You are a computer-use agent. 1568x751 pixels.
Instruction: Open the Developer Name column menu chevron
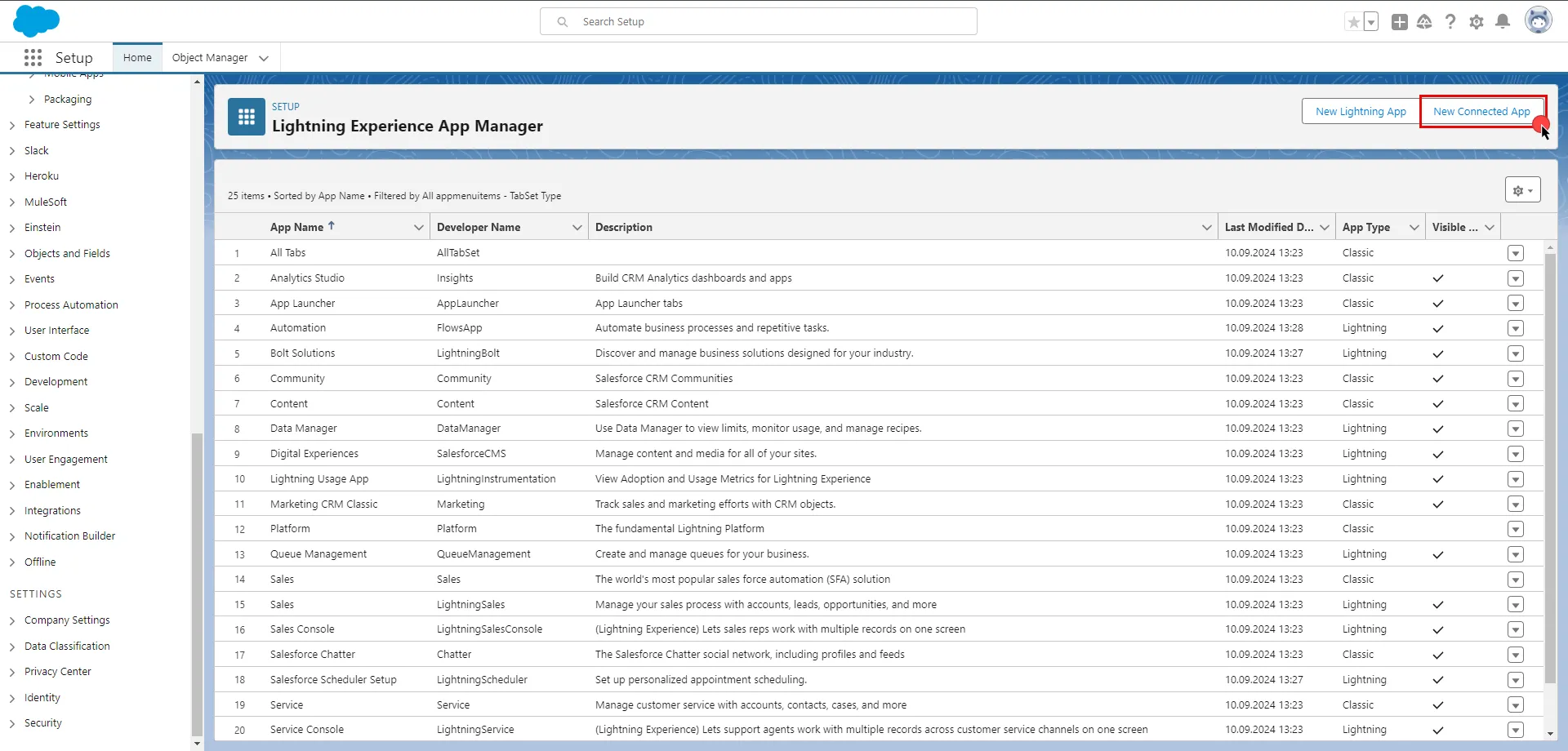[x=577, y=228]
